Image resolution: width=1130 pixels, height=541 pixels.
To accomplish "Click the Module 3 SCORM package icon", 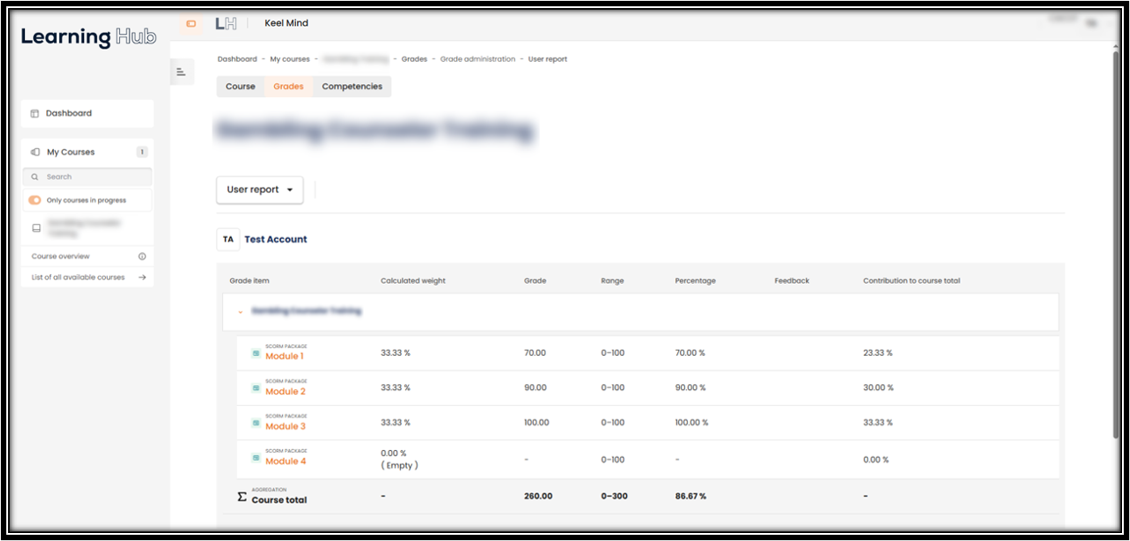I will (x=255, y=423).
